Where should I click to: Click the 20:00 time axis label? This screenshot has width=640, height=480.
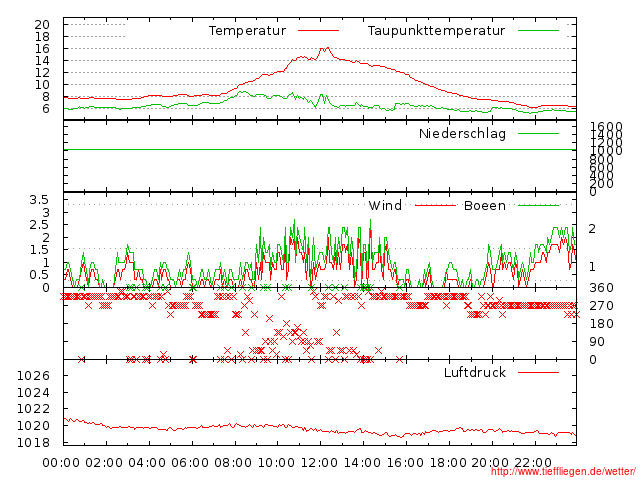point(490,463)
